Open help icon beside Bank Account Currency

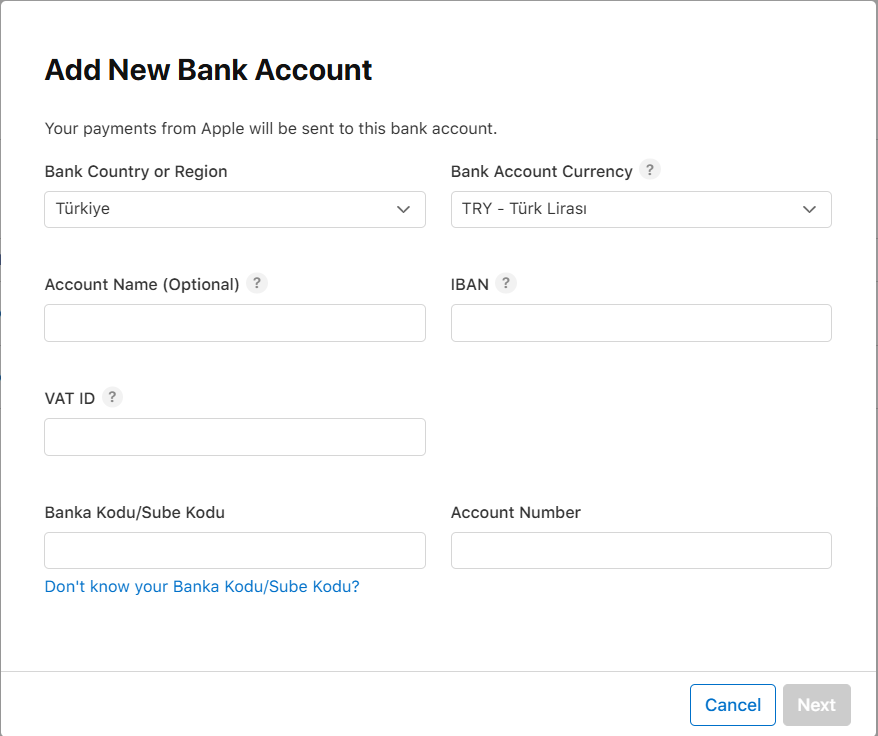pyautogui.click(x=650, y=170)
